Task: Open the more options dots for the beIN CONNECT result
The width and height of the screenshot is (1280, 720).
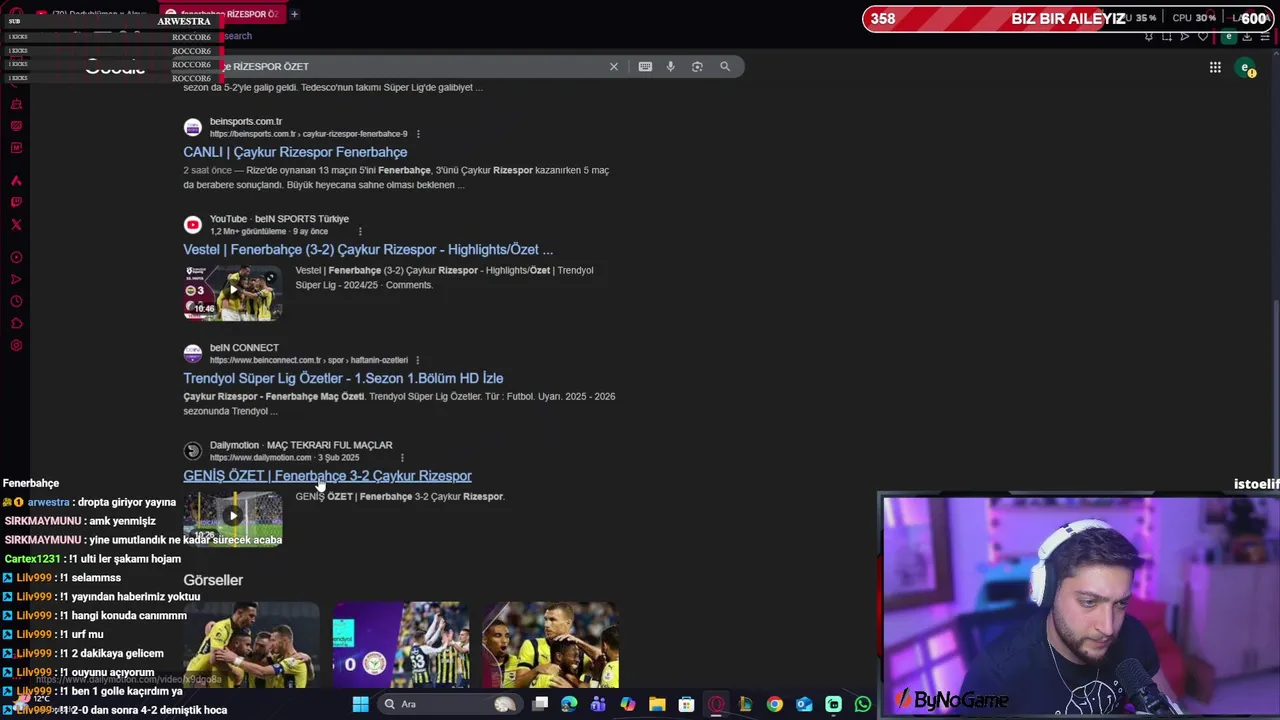Action: (x=417, y=360)
